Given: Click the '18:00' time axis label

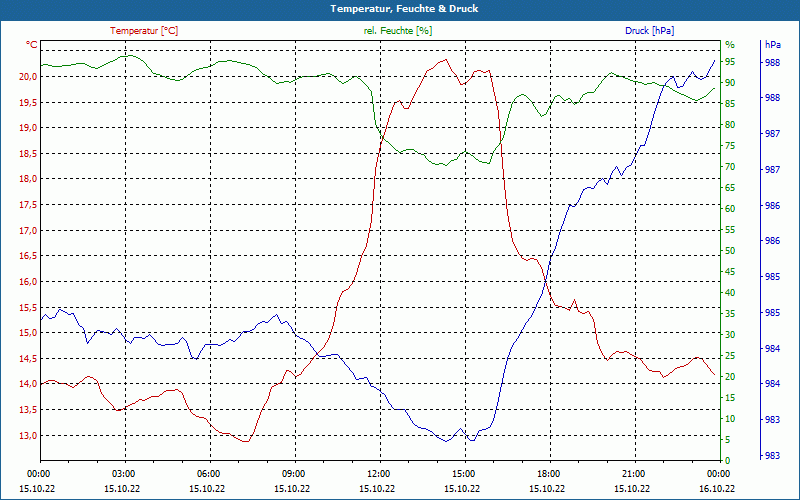Looking at the screenshot, I should click(x=547, y=473).
